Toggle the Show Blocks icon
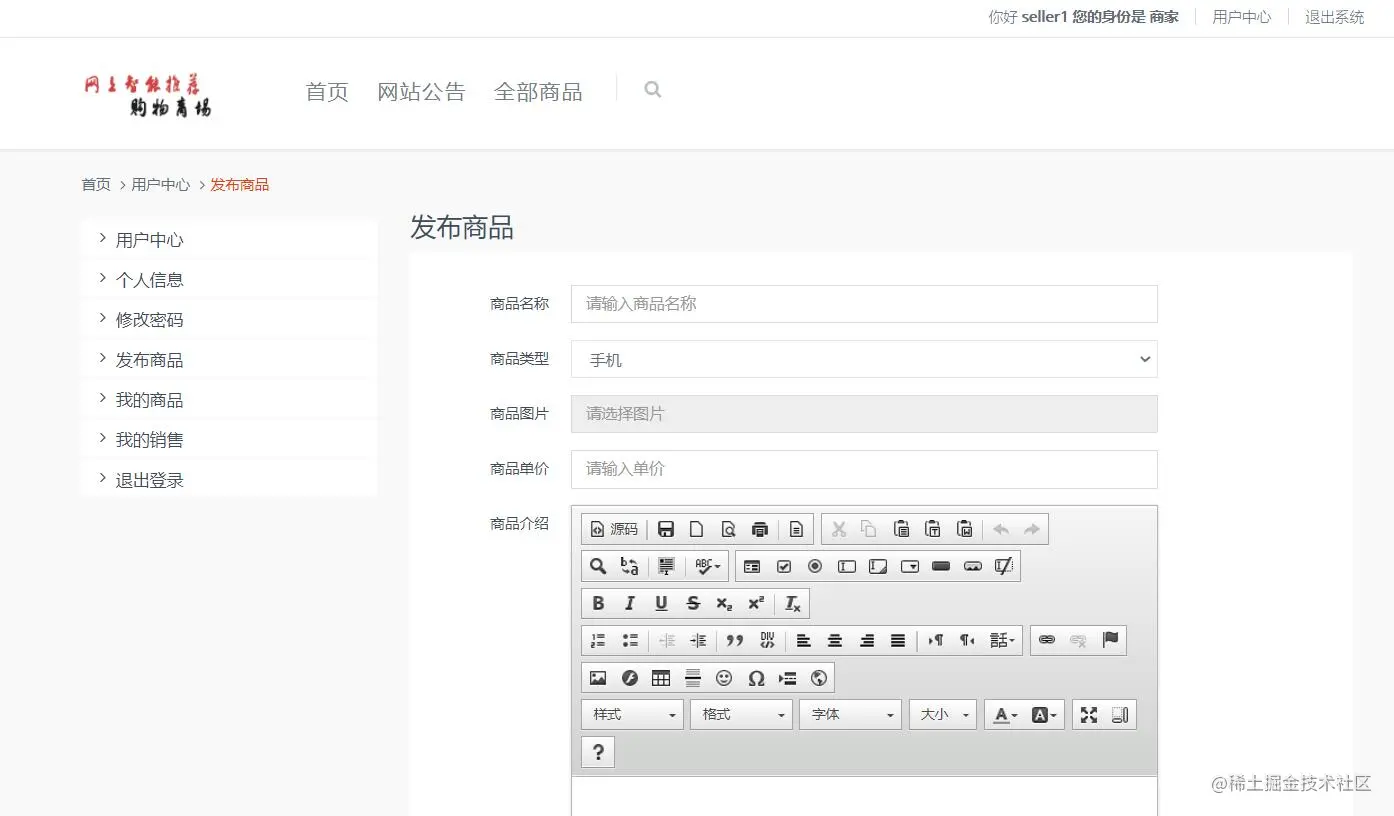 (x=1121, y=714)
